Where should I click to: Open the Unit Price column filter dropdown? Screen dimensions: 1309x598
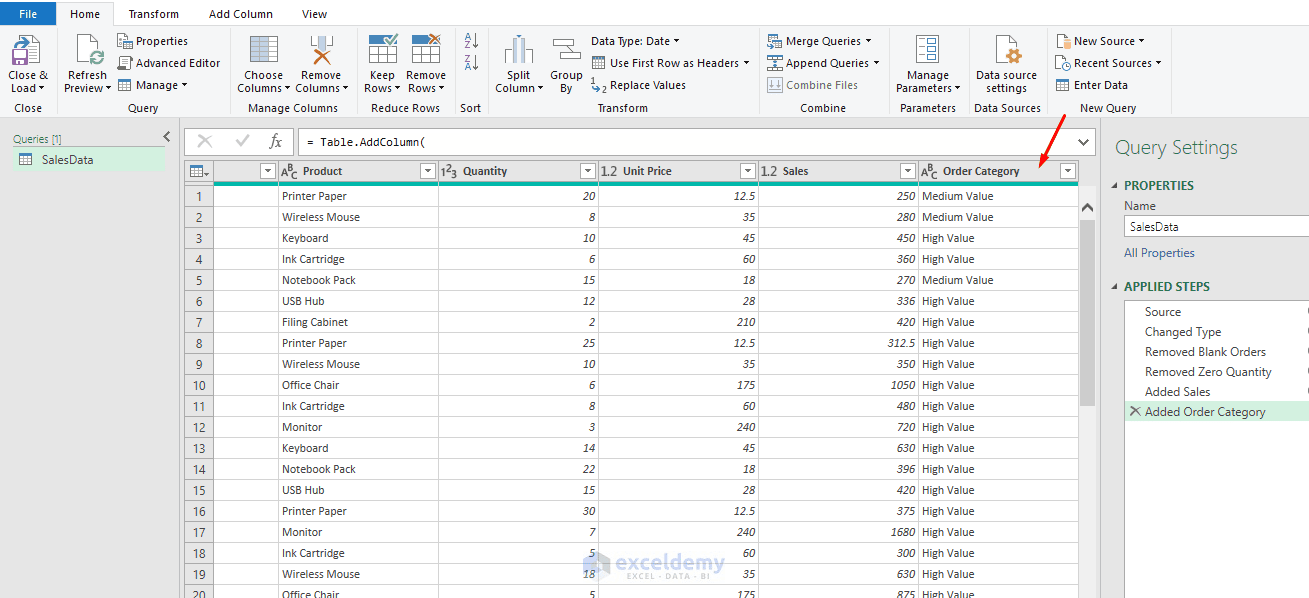coord(747,171)
